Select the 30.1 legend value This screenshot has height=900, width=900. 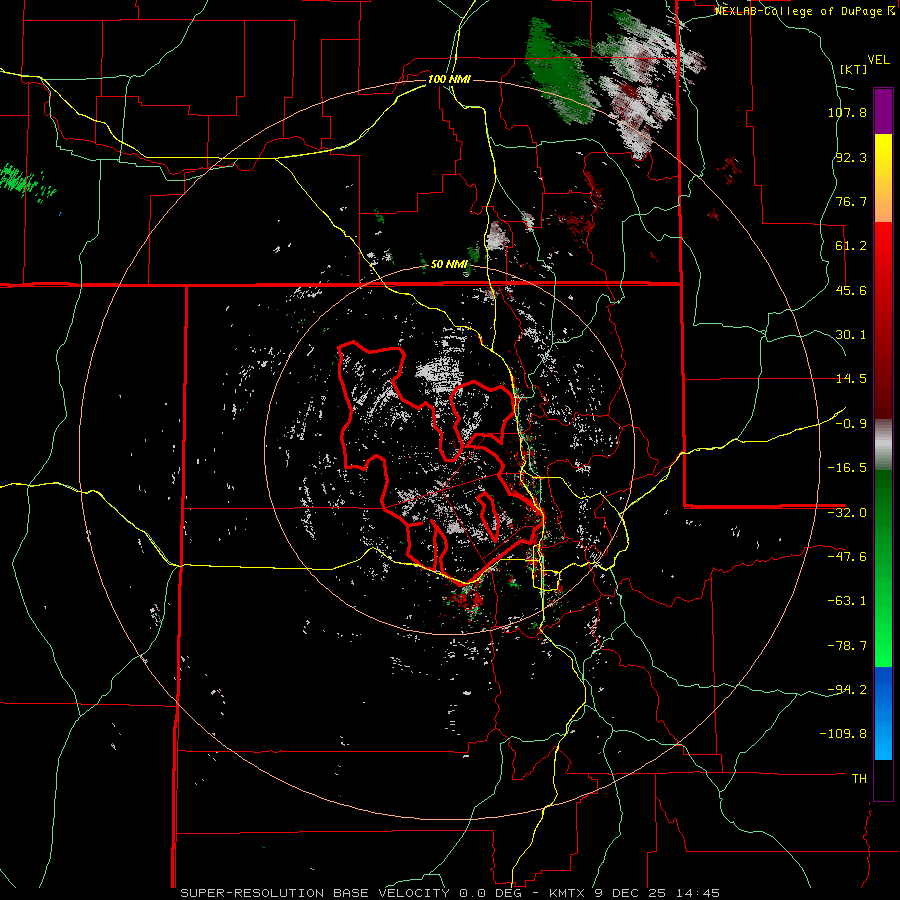(x=851, y=335)
